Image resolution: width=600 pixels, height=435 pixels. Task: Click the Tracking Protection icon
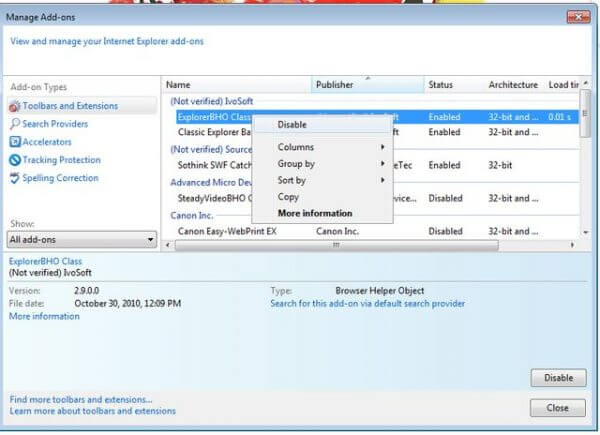(15, 160)
